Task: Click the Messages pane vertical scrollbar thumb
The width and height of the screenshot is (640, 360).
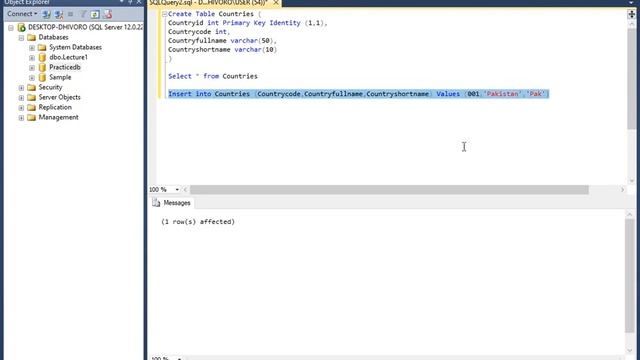Action: coord(629,276)
